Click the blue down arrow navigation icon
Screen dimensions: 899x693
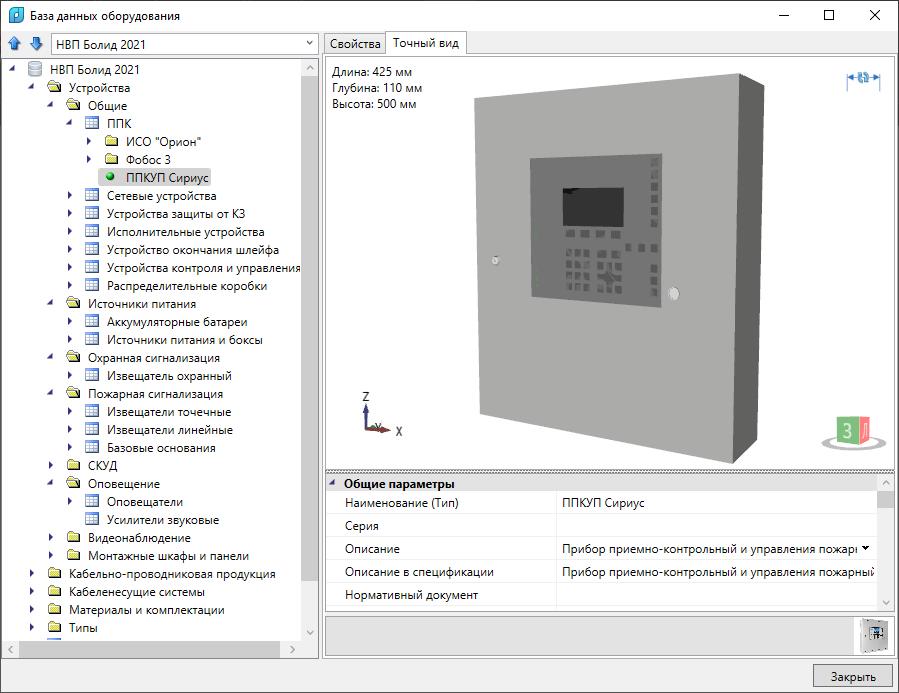point(36,44)
